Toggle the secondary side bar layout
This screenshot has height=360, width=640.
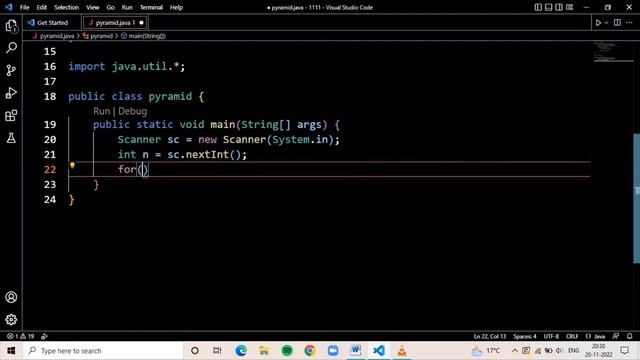pos(559,7)
